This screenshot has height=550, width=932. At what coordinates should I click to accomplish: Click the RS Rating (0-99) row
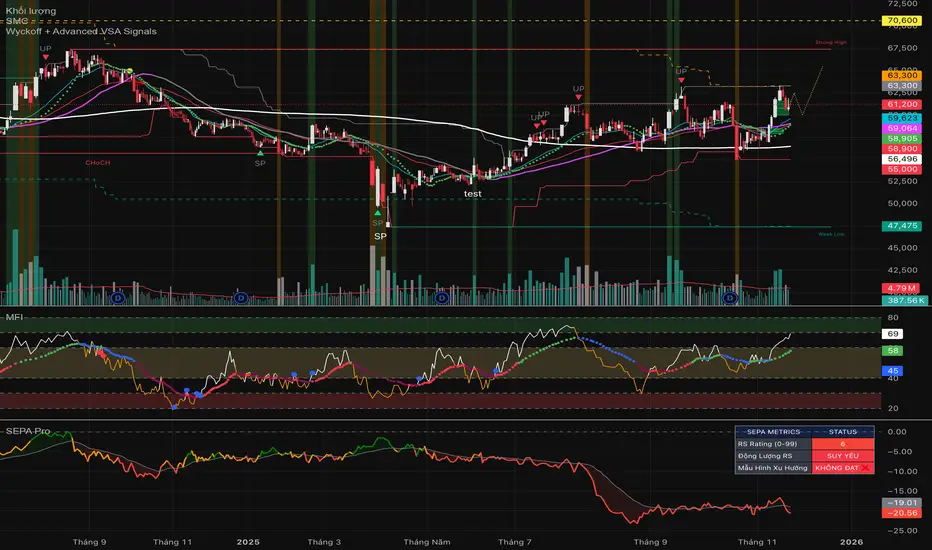pos(805,444)
